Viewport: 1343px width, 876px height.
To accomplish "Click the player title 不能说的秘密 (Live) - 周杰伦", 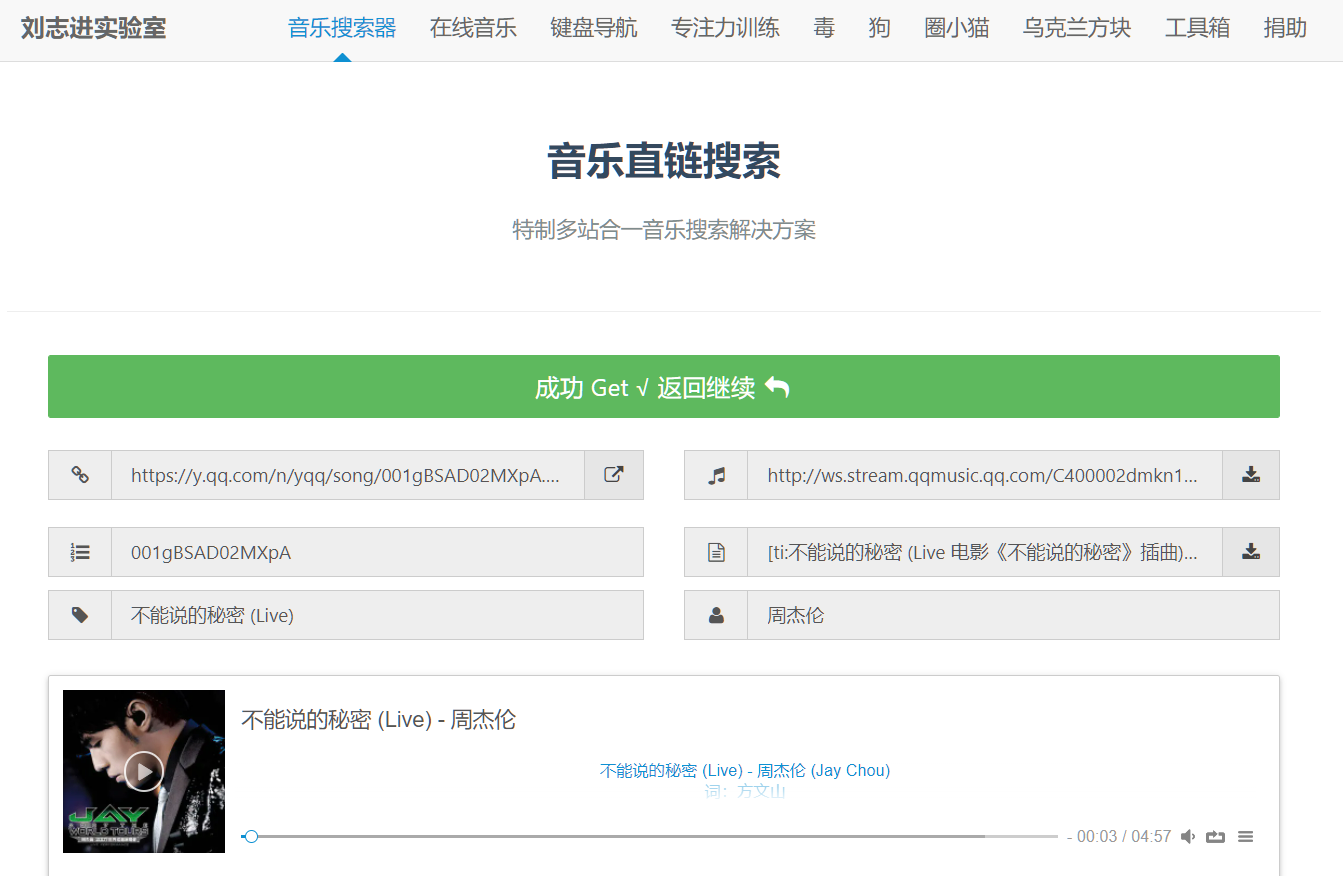I will point(379,720).
